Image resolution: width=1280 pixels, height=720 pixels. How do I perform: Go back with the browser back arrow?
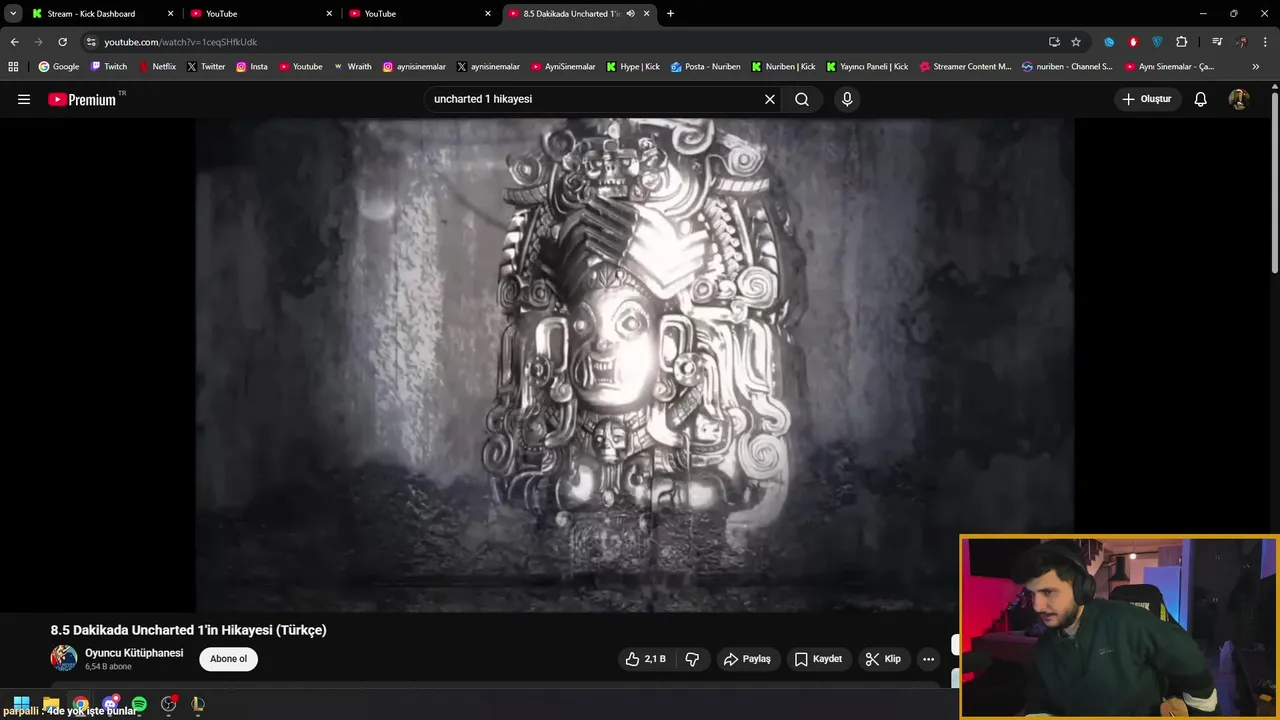tap(14, 42)
